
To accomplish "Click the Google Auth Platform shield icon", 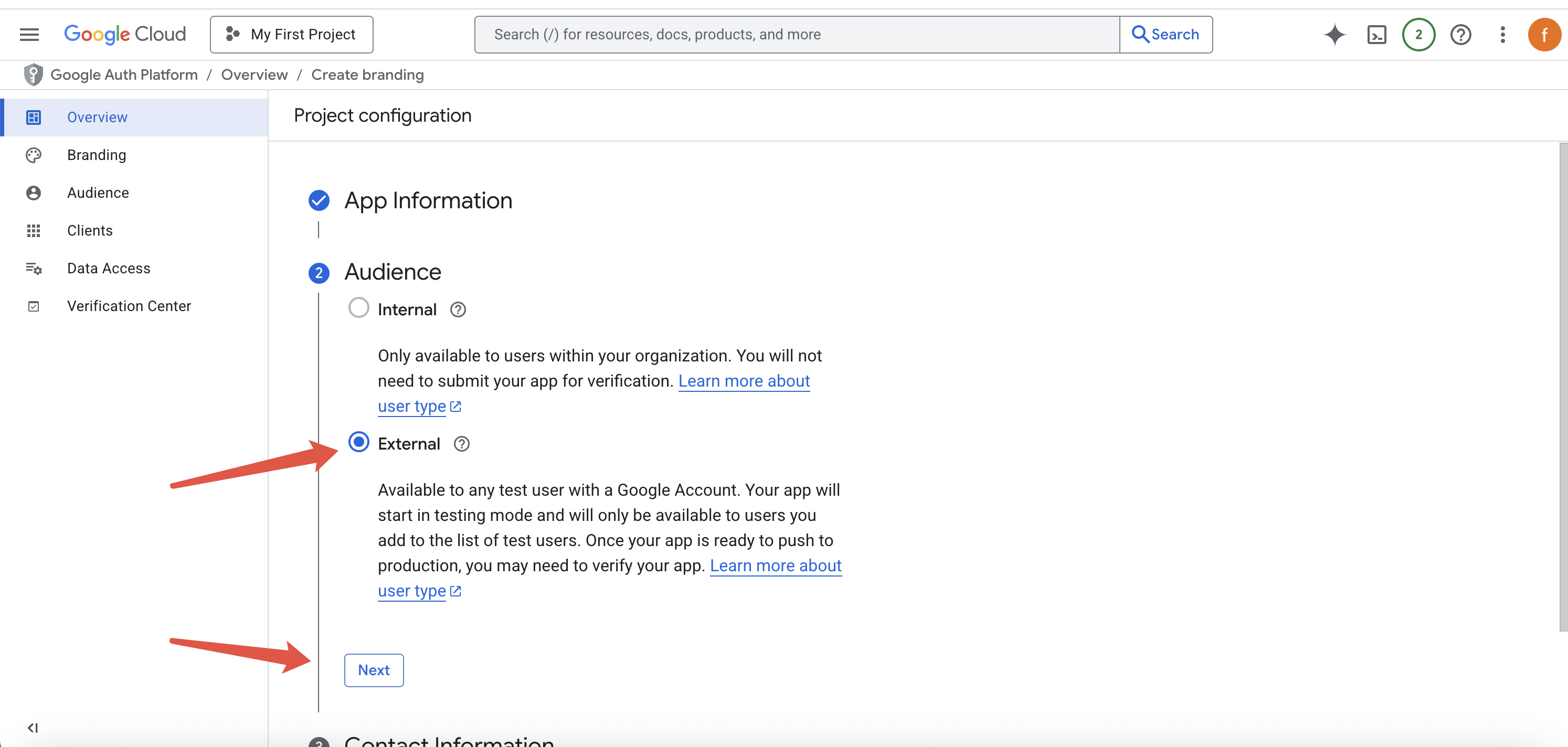I will point(33,75).
